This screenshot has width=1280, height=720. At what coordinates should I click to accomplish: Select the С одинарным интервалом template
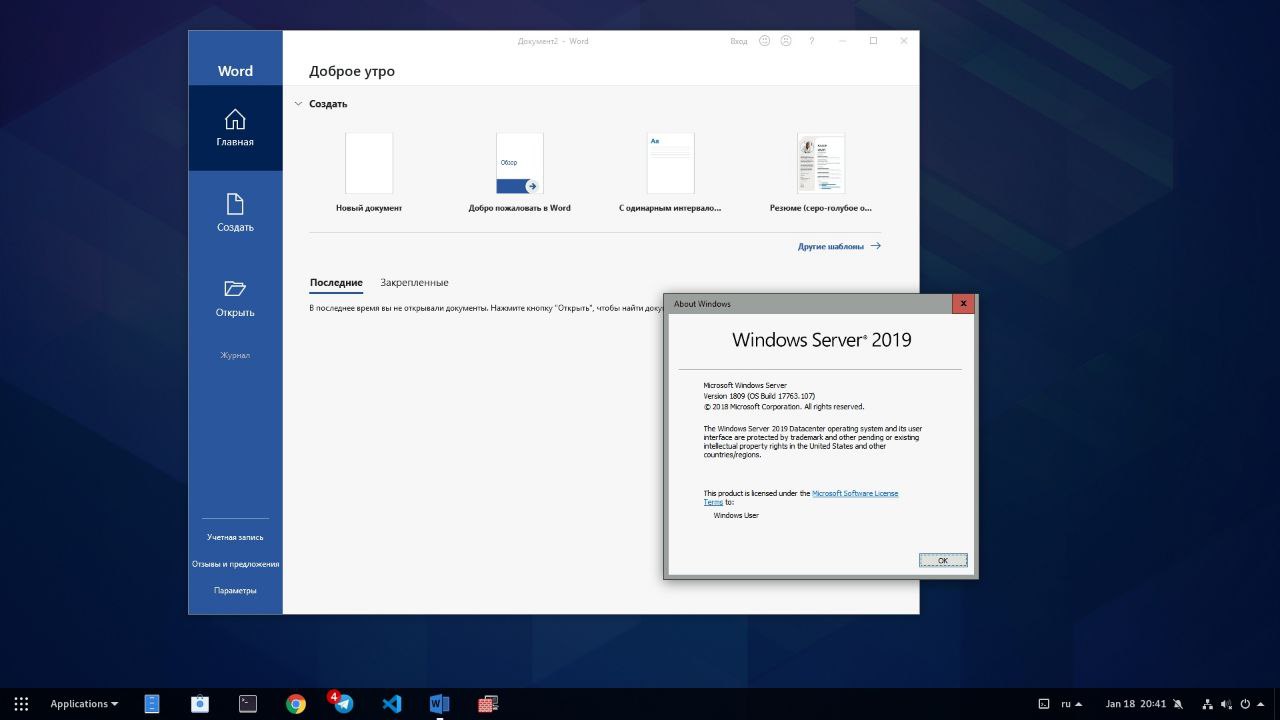tap(670, 172)
